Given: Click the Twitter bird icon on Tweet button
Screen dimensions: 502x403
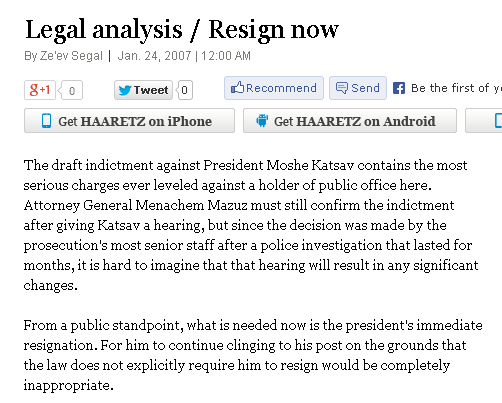Looking at the screenshot, I should [125, 90].
